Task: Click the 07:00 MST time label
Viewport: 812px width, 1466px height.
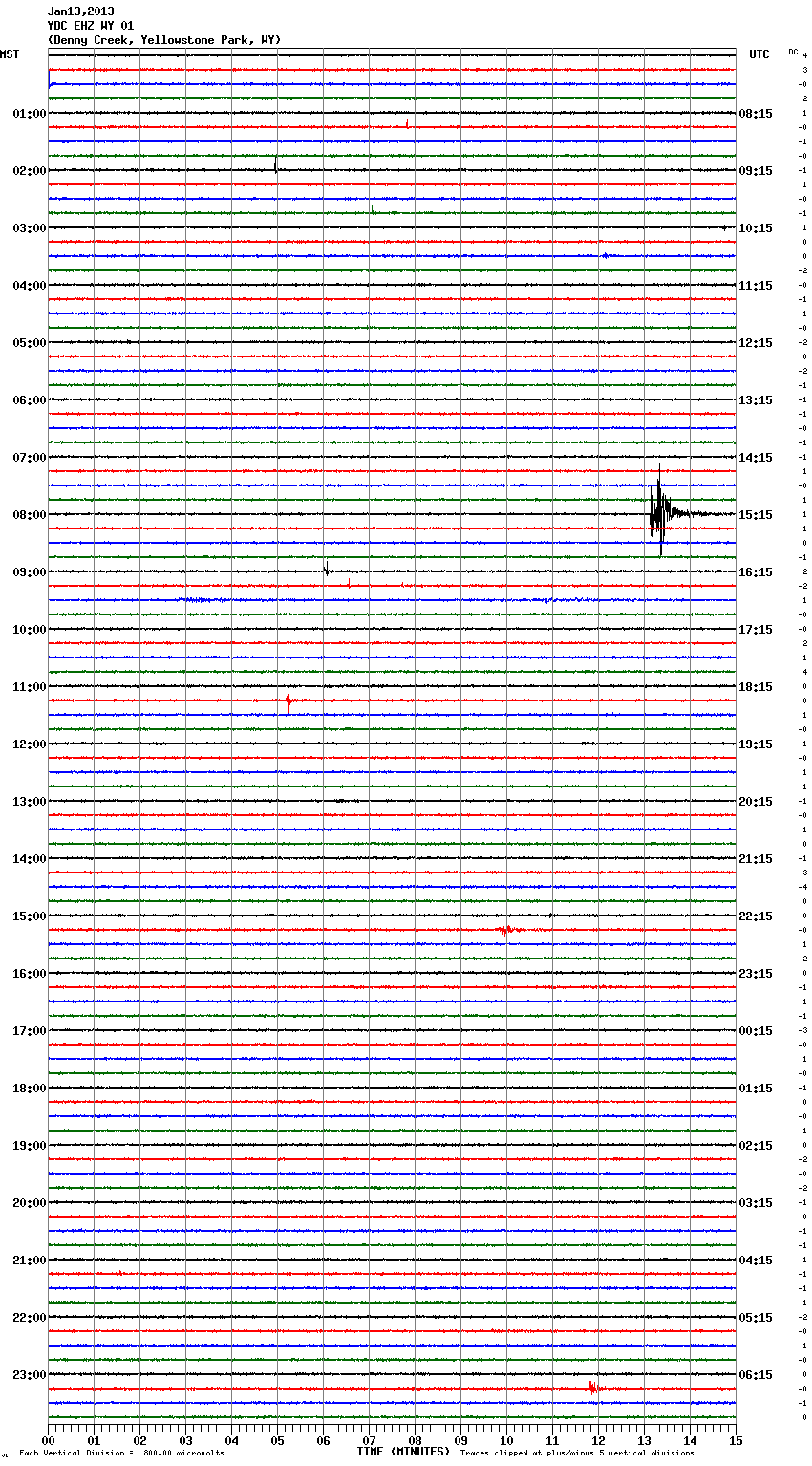Action: [x=30, y=458]
